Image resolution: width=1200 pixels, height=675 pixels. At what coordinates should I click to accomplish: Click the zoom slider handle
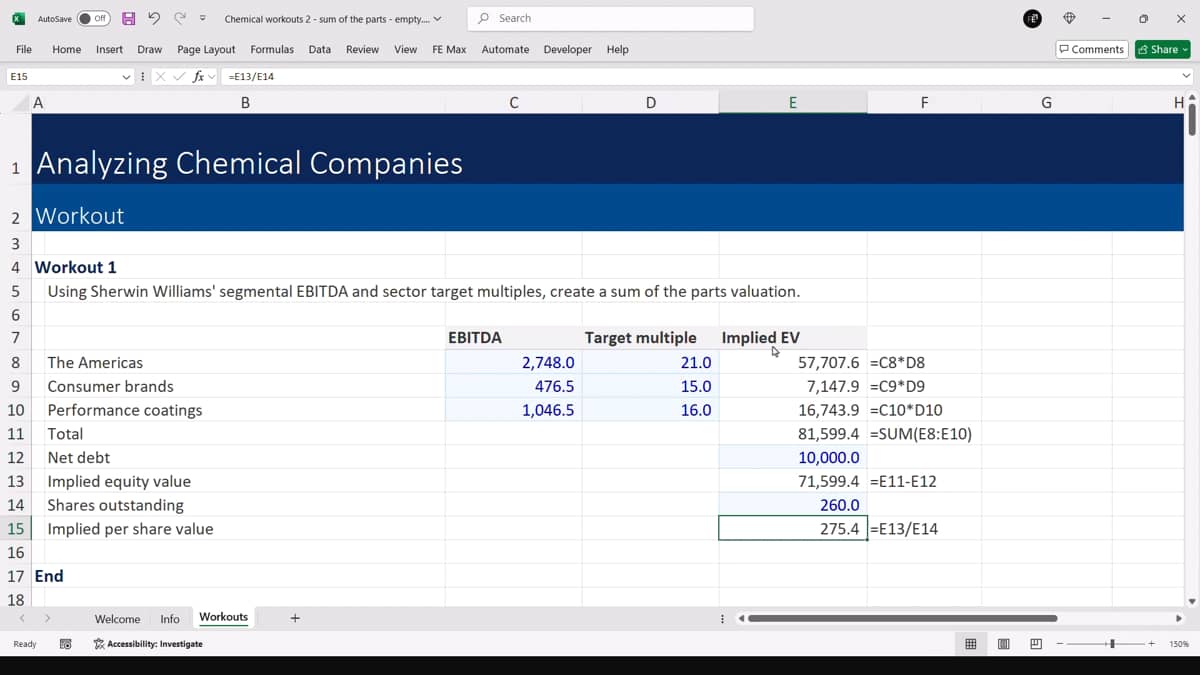(1113, 644)
